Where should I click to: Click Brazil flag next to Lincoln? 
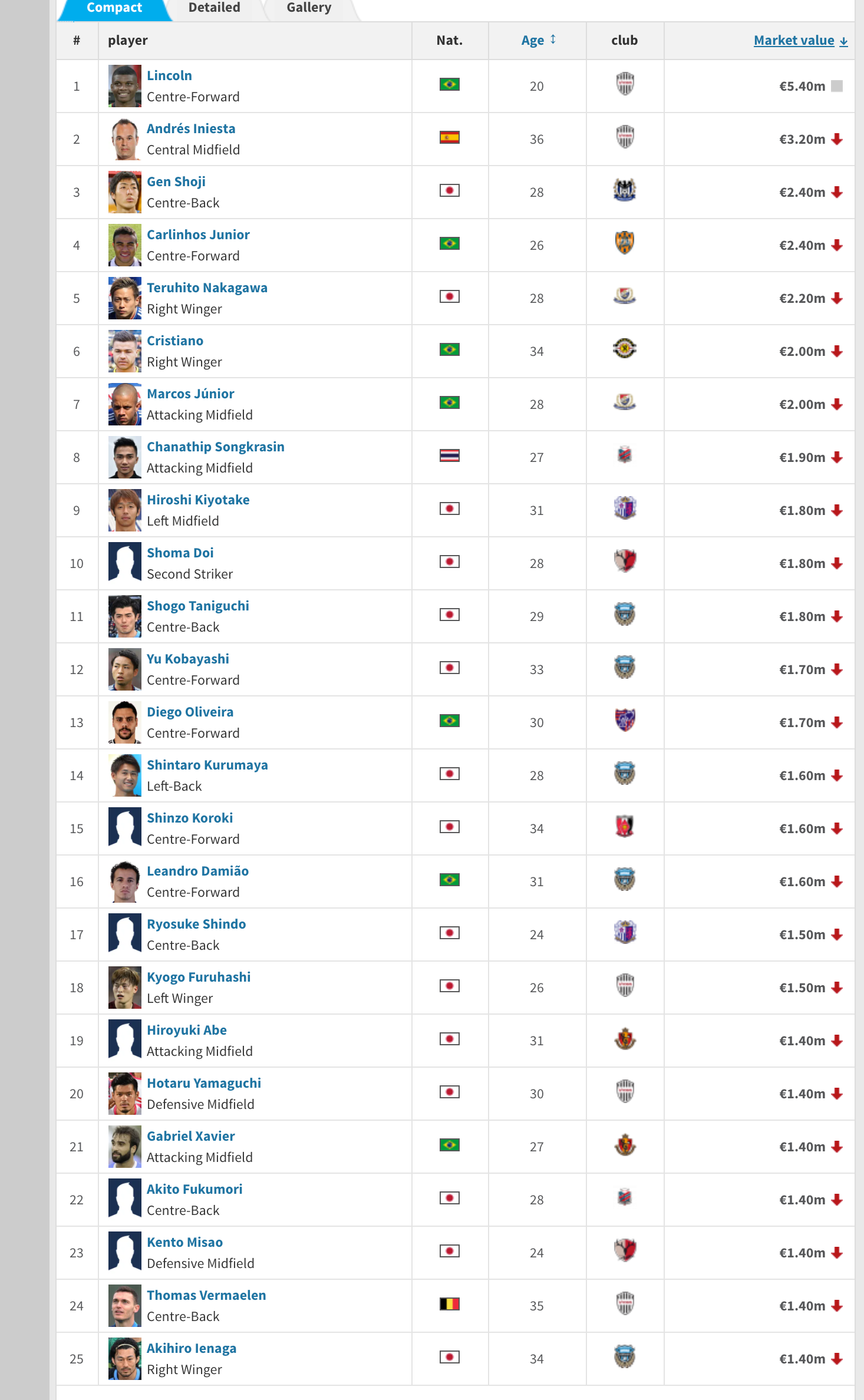450,84
